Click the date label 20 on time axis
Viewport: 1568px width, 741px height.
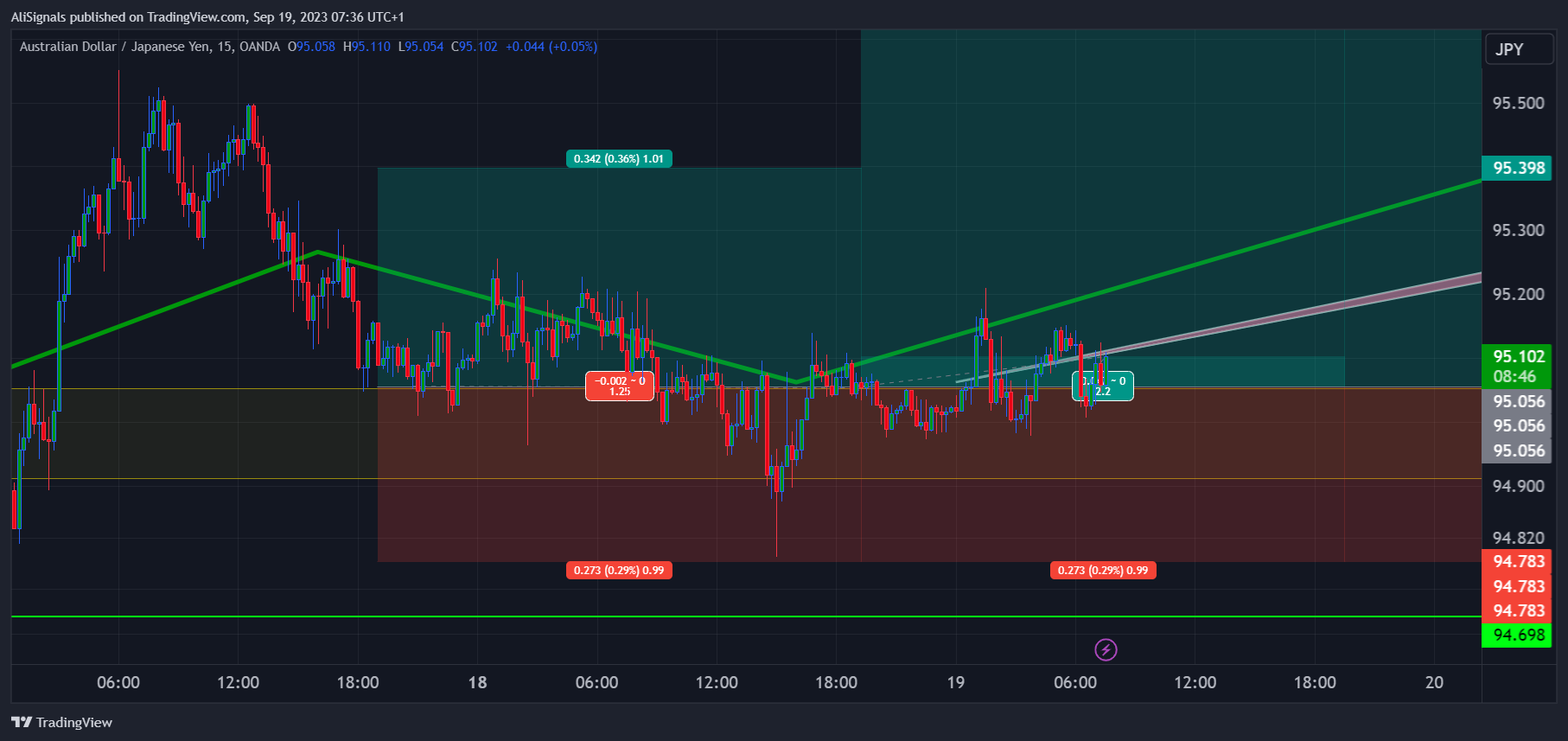pos(1434,682)
